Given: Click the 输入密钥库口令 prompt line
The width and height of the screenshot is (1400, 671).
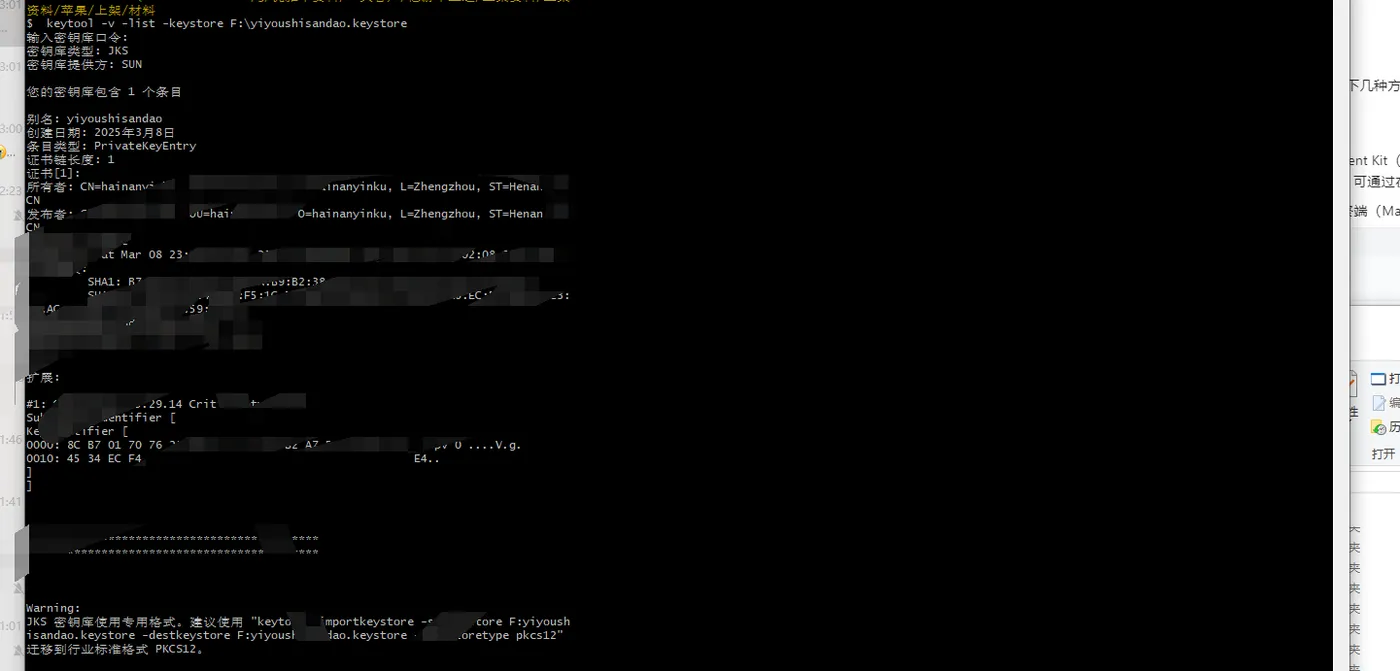Looking at the screenshot, I should click(78, 37).
